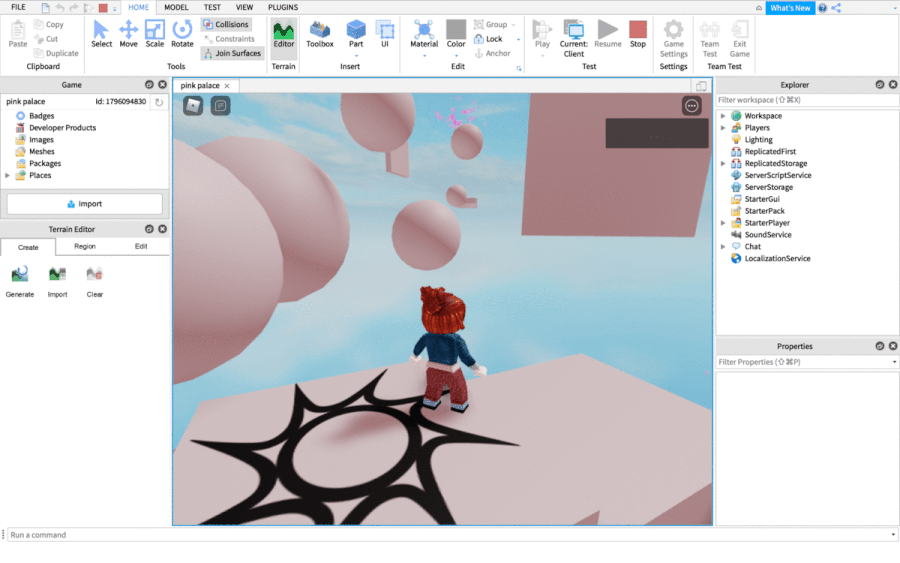Image resolution: width=900 pixels, height=563 pixels.
Task: Expand the Chat node
Action: [x=723, y=247]
